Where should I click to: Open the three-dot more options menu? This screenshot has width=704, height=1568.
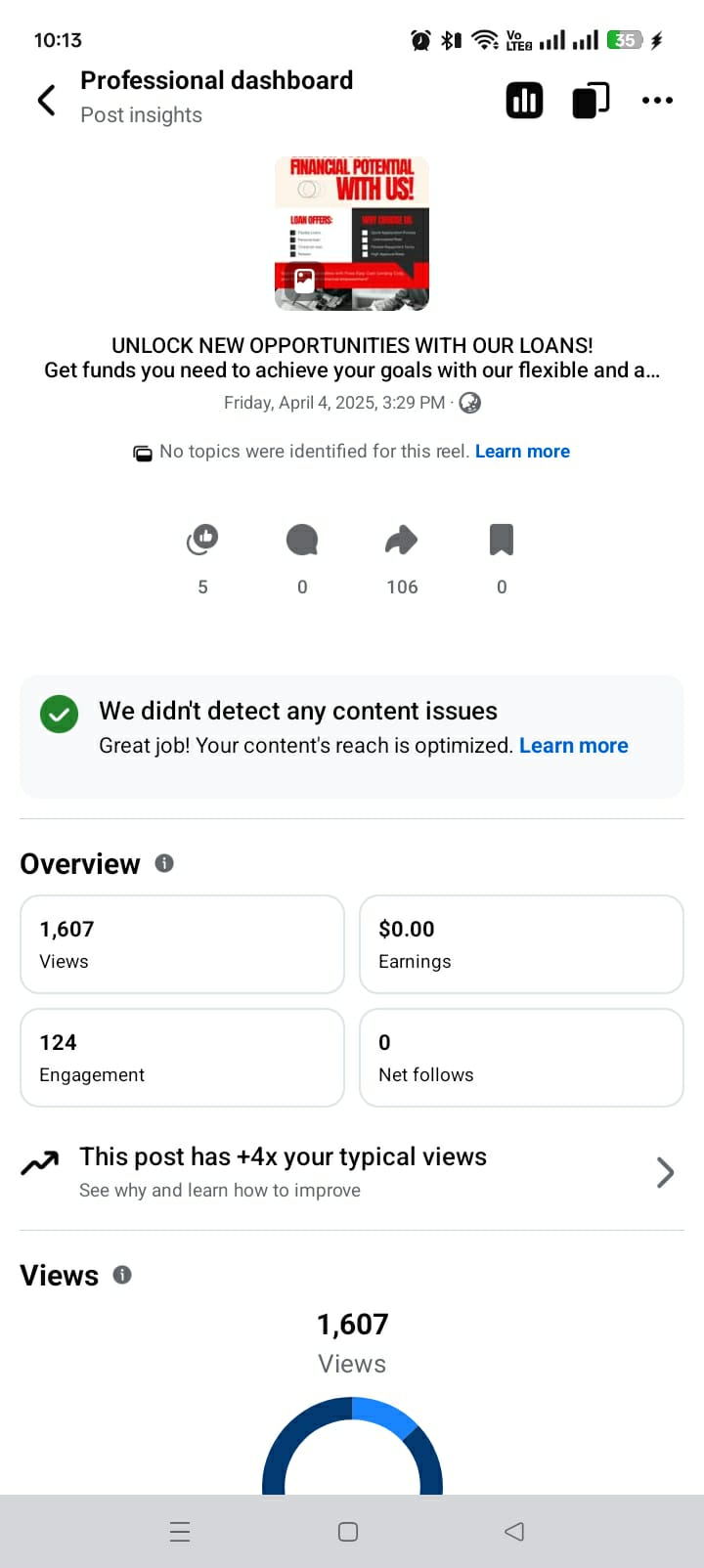coord(657,100)
